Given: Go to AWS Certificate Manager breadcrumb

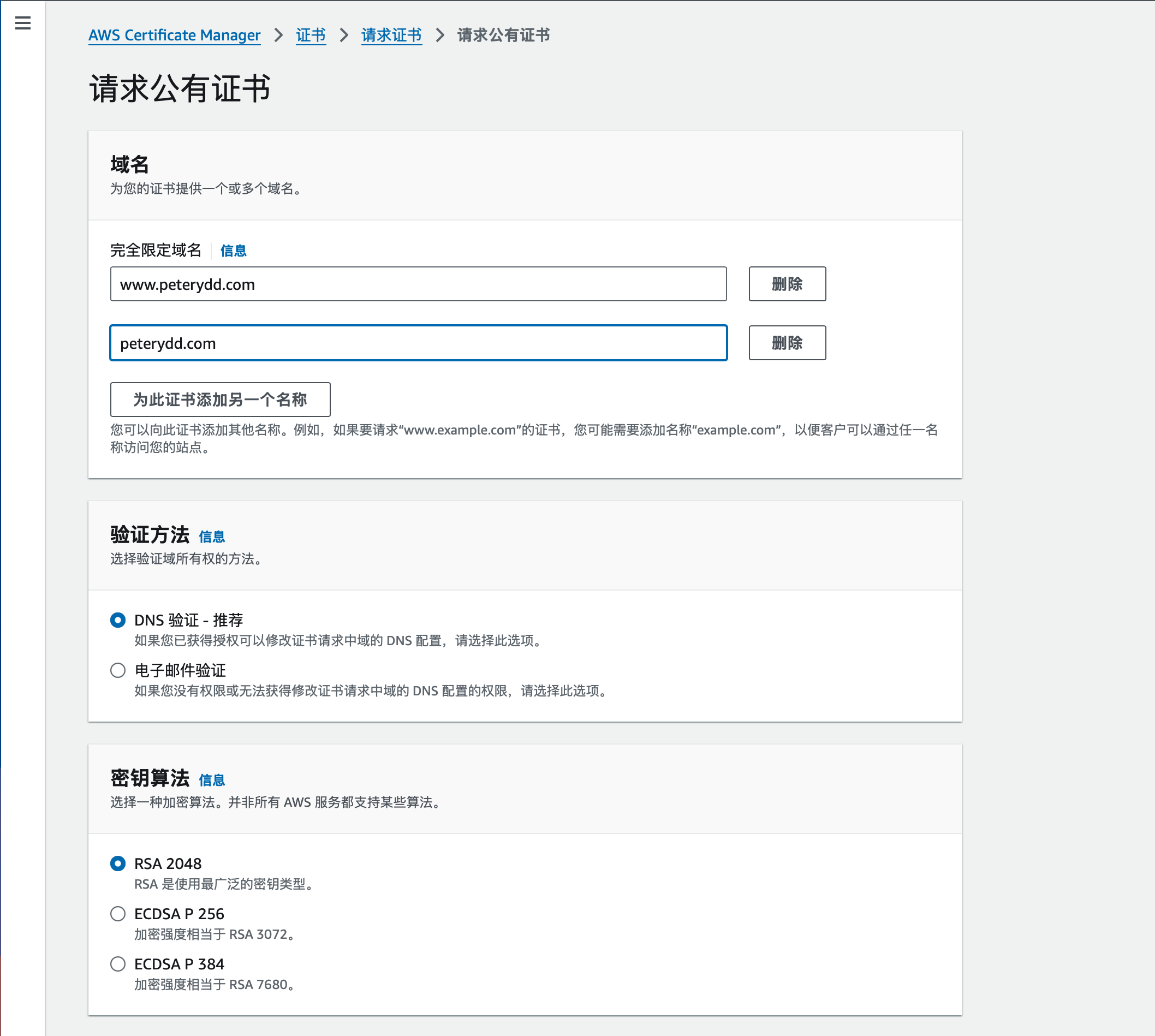Looking at the screenshot, I should pyautogui.click(x=174, y=35).
